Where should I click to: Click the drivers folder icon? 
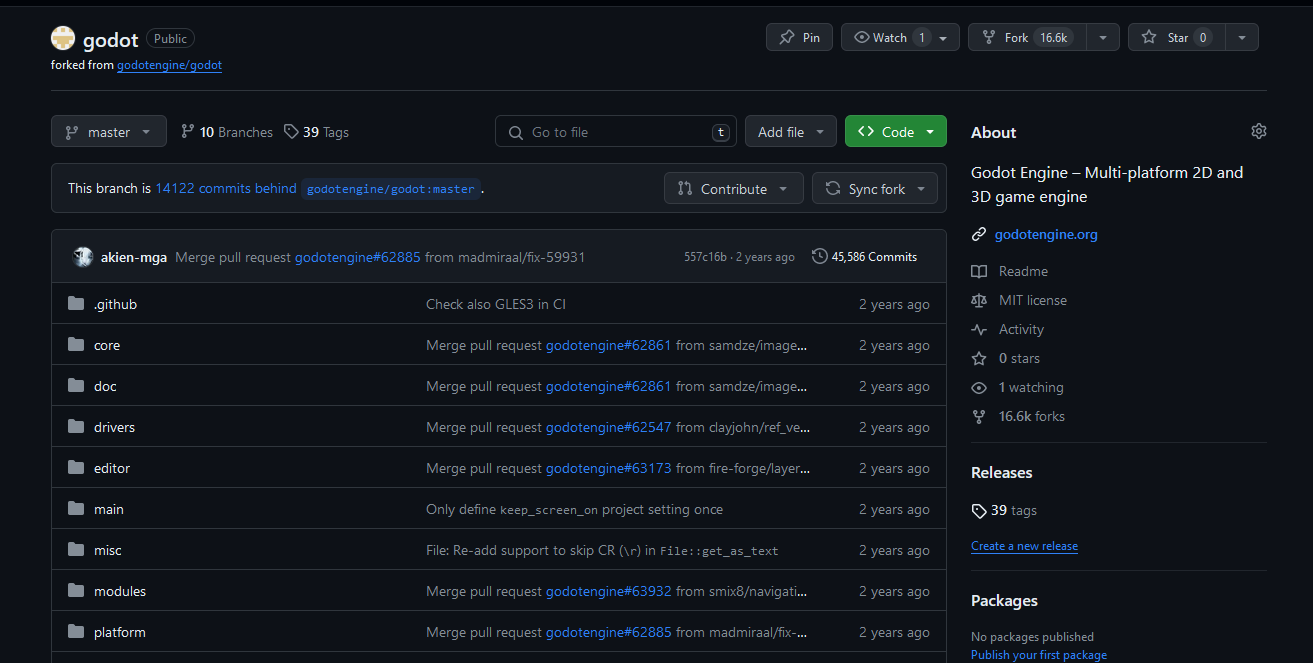pyautogui.click(x=76, y=427)
